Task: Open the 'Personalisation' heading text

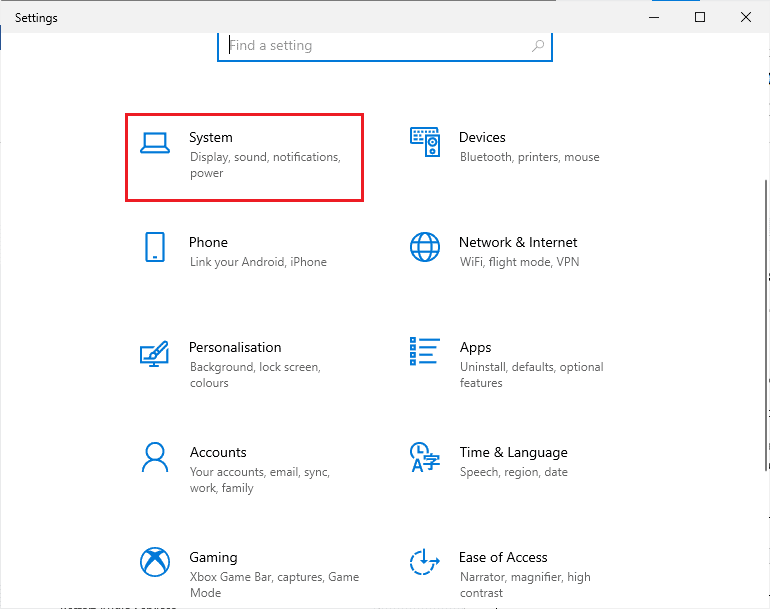Action: [x=235, y=347]
